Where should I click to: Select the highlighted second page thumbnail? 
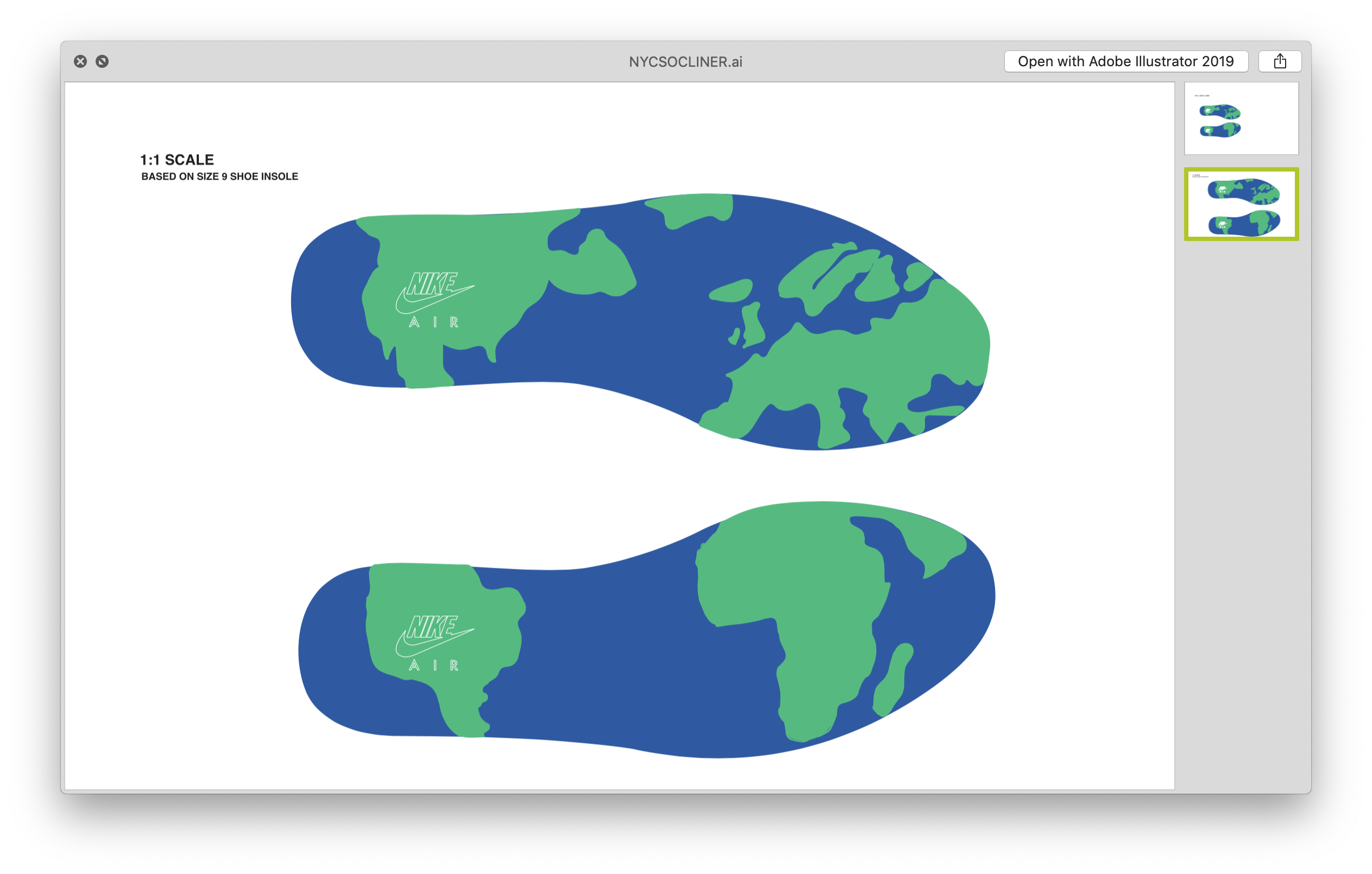[1241, 204]
